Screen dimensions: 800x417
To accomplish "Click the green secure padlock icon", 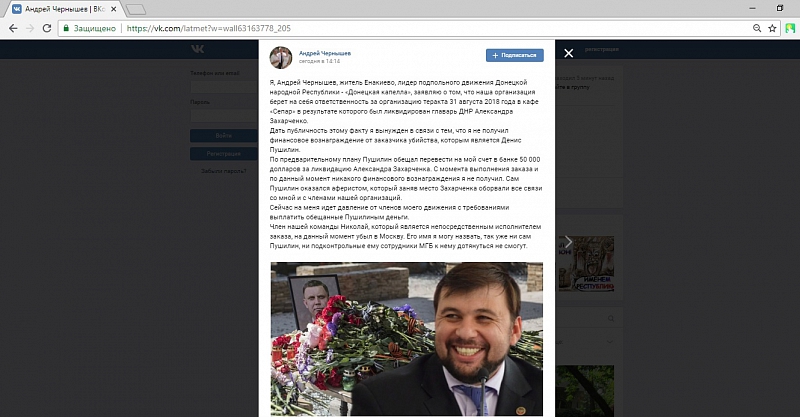I will tap(66, 29).
